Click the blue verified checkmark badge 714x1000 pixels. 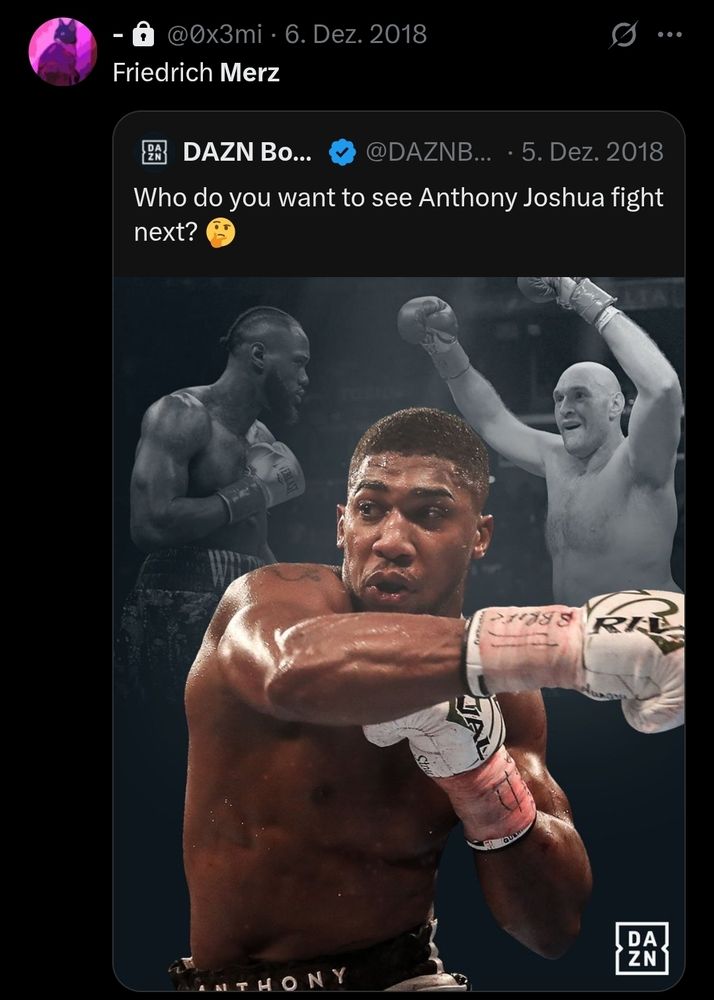[342, 152]
